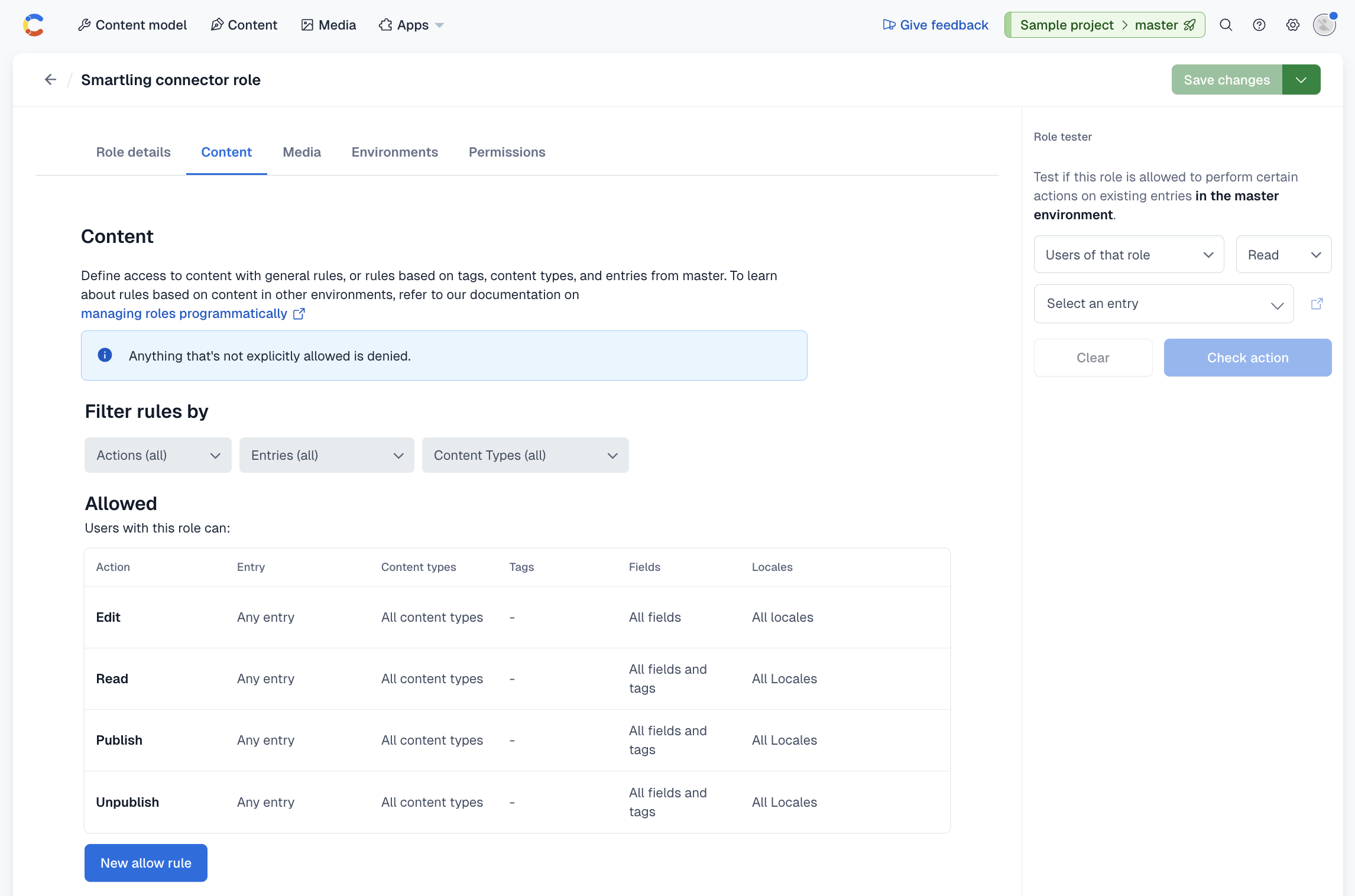Click All fields cell in Edit row
Viewport: 1355px width, 896px height.
[655, 617]
